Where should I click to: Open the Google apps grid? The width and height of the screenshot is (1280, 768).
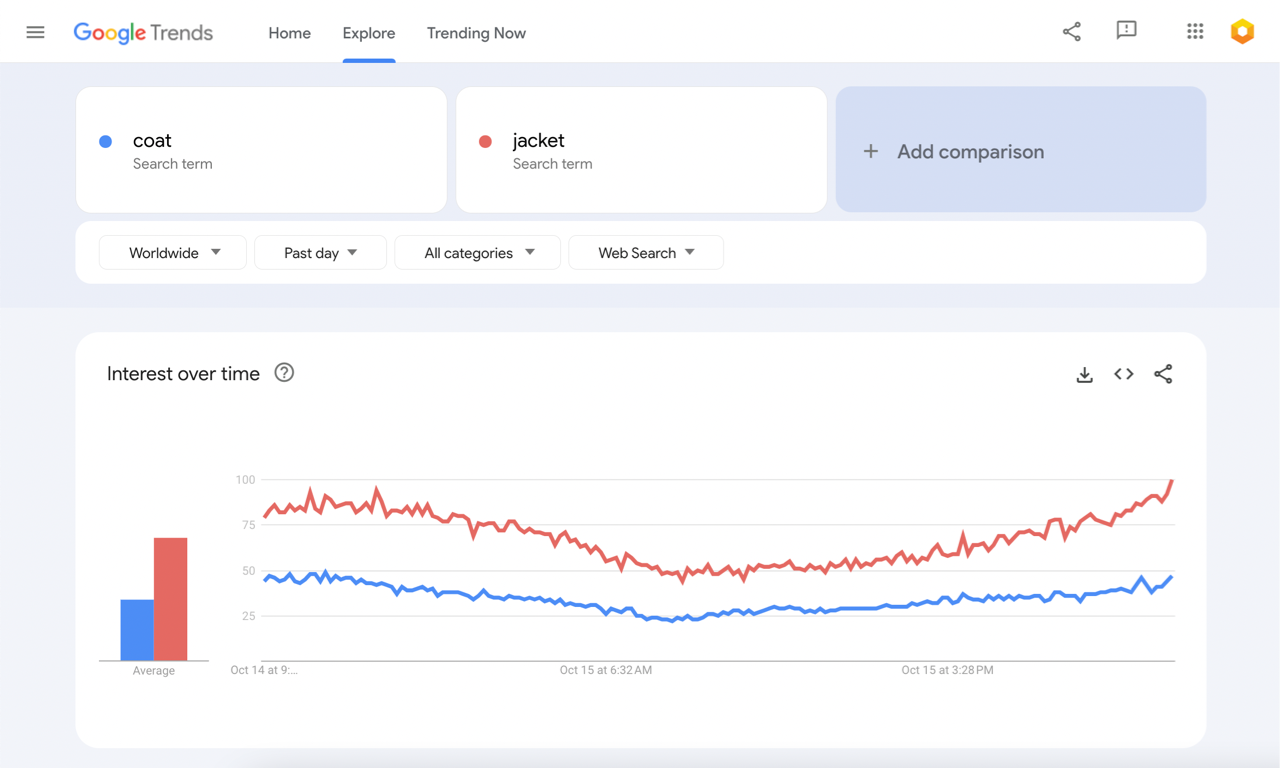pyautogui.click(x=1195, y=32)
